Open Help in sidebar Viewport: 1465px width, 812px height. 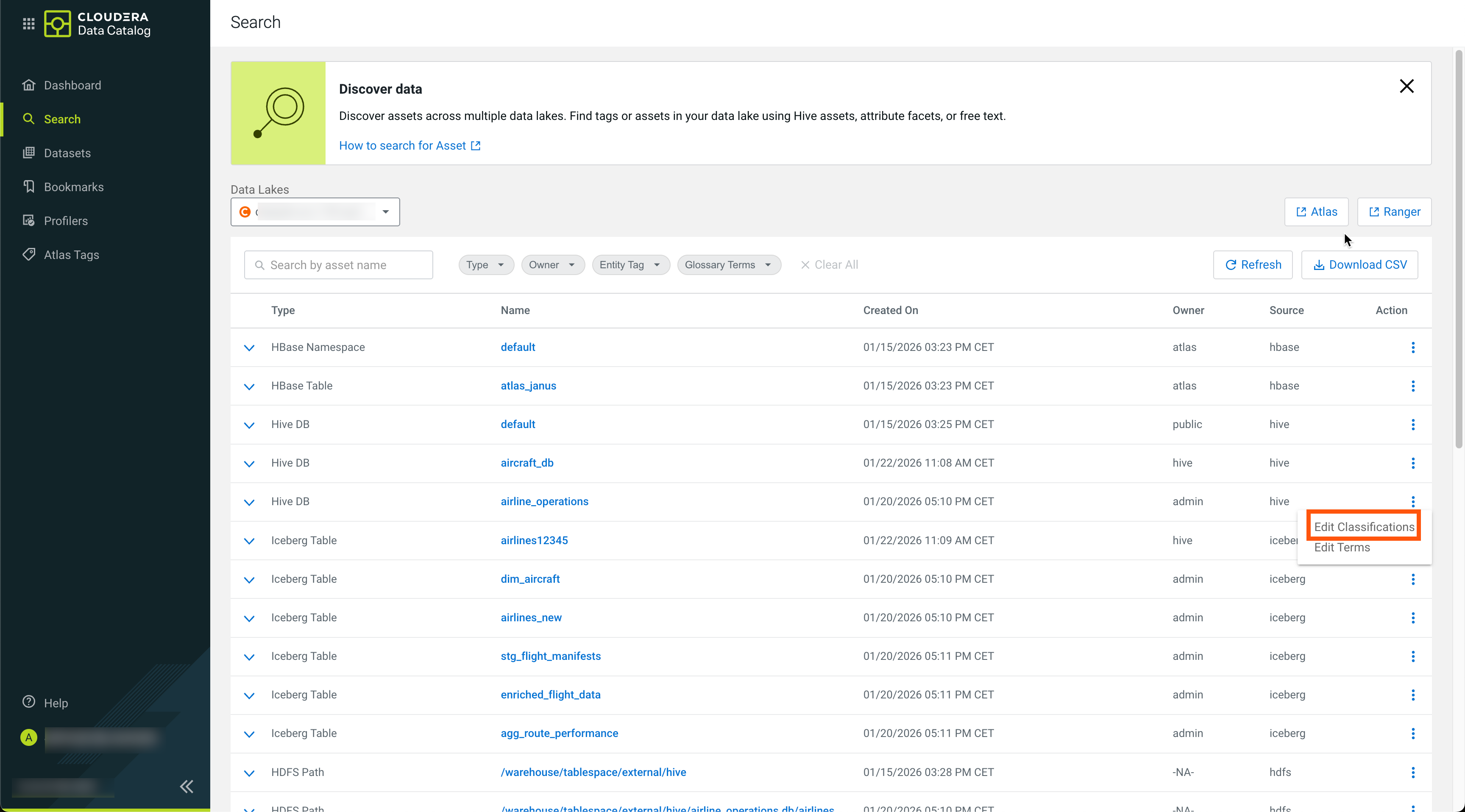(56, 703)
